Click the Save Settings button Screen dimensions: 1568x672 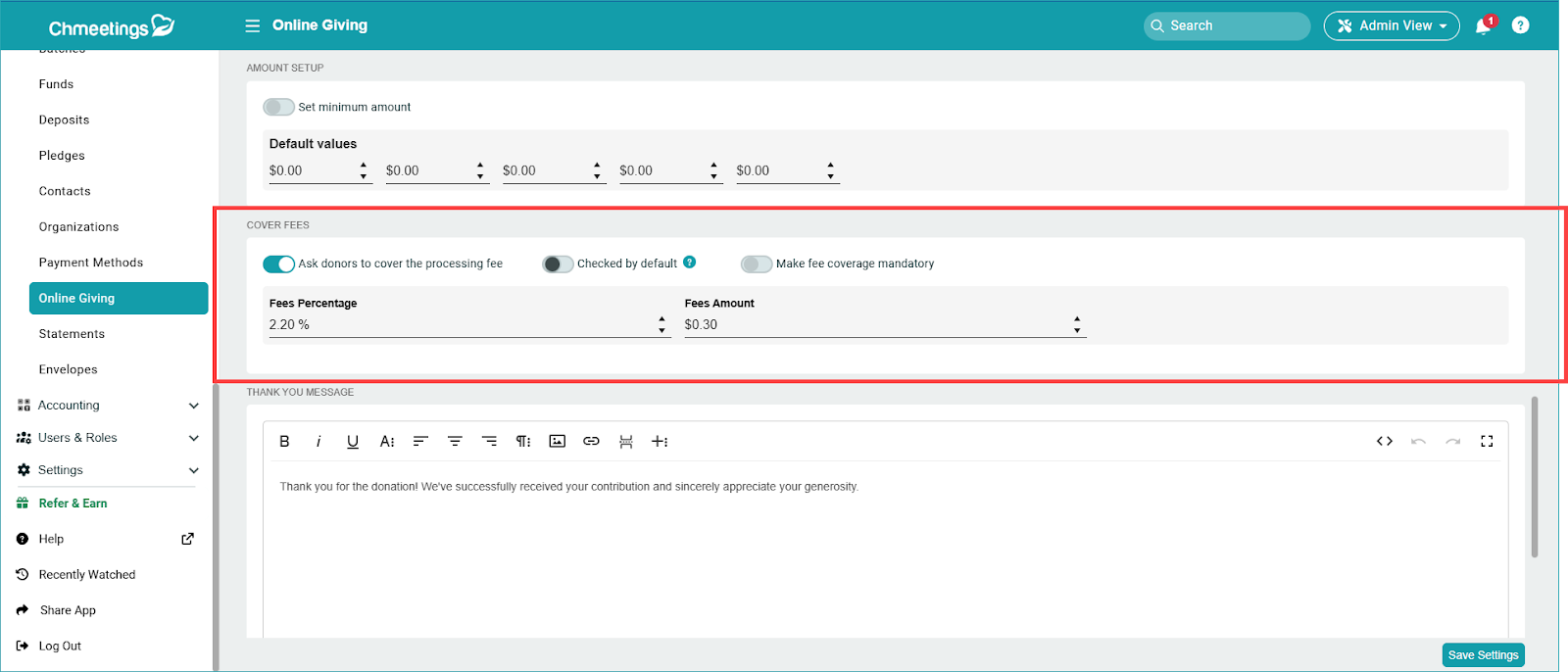click(1483, 655)
